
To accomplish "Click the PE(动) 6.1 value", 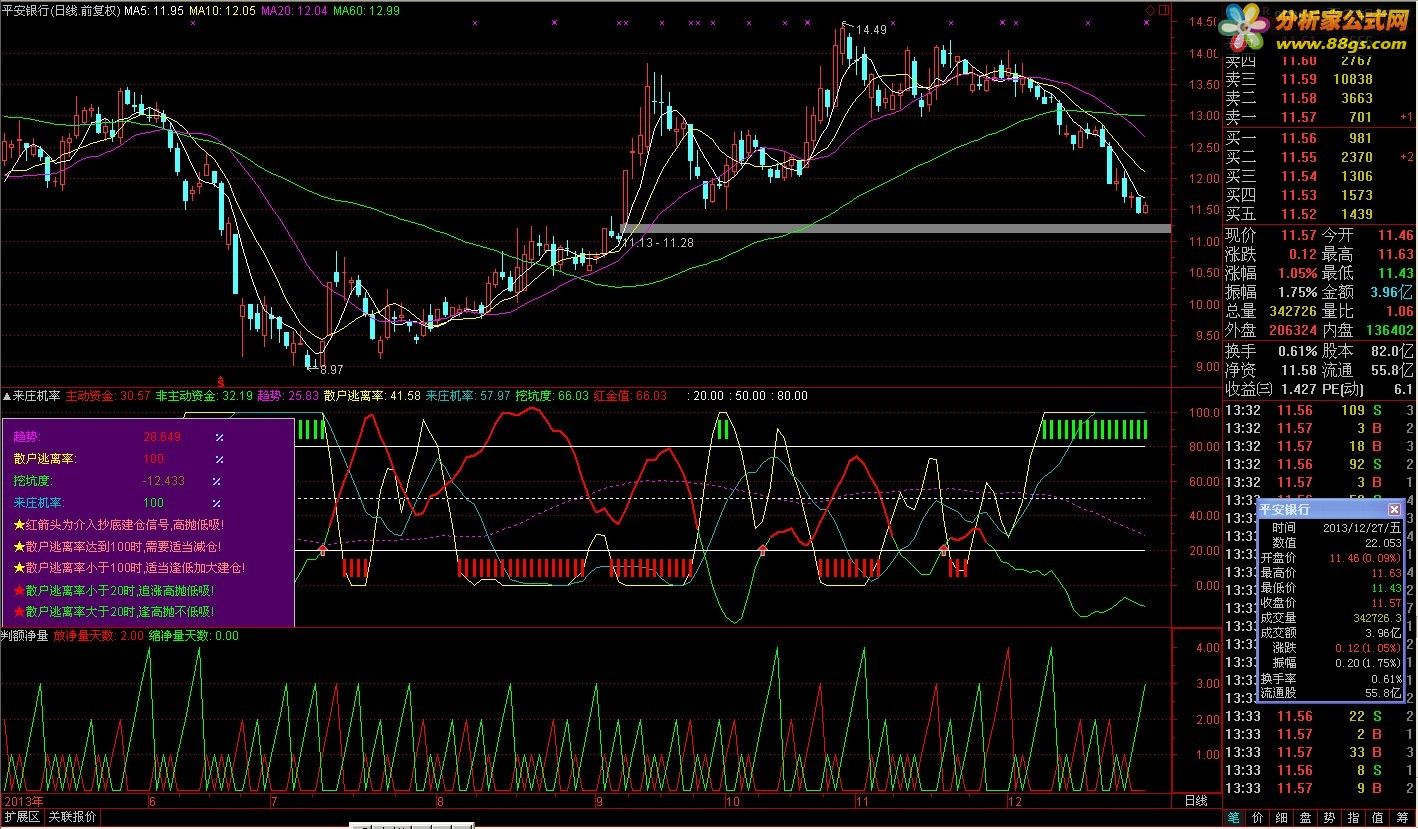I will (x=1403, y=389).
